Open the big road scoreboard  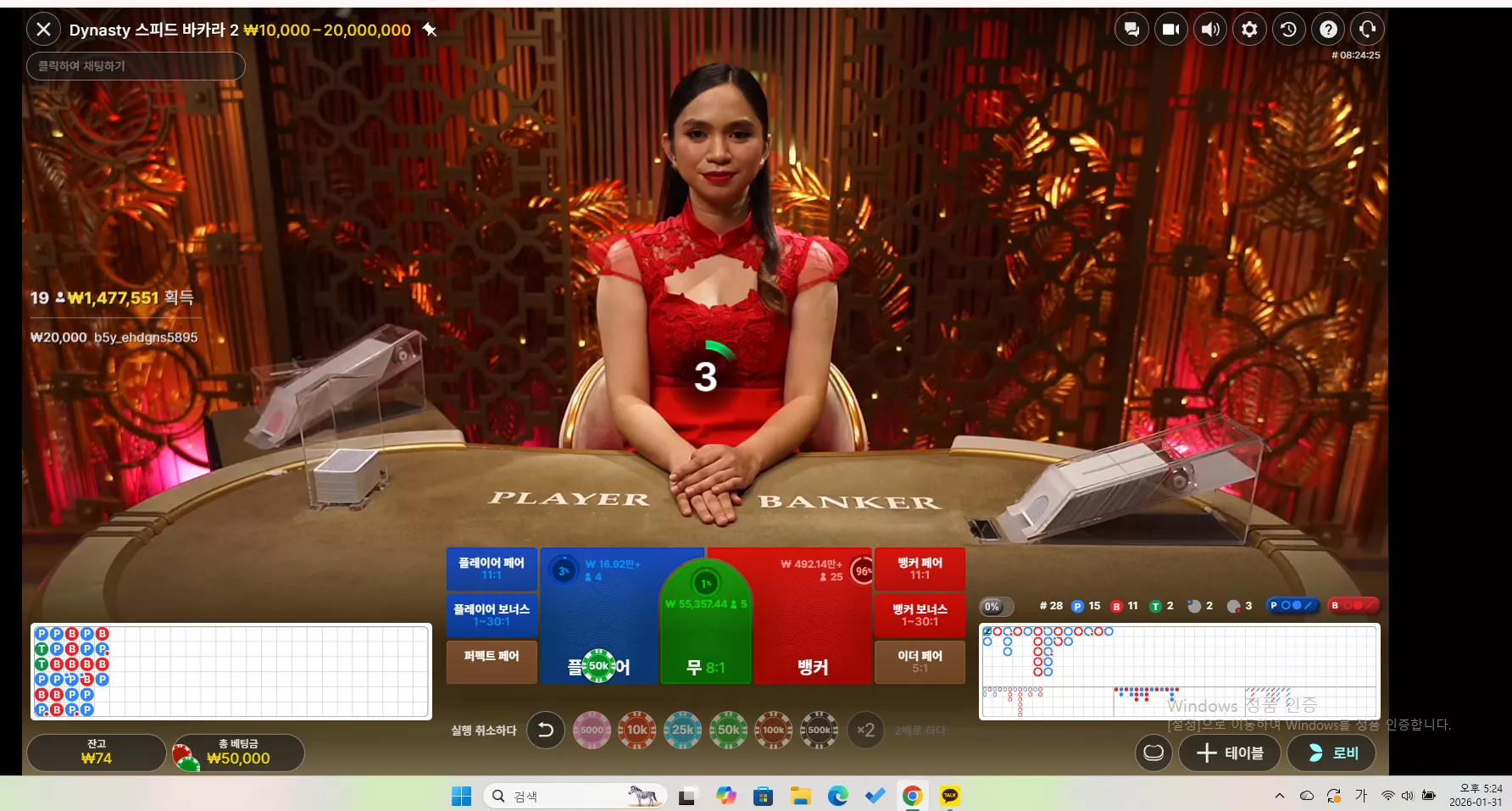pyautogui.click(x=1179, y=655)
